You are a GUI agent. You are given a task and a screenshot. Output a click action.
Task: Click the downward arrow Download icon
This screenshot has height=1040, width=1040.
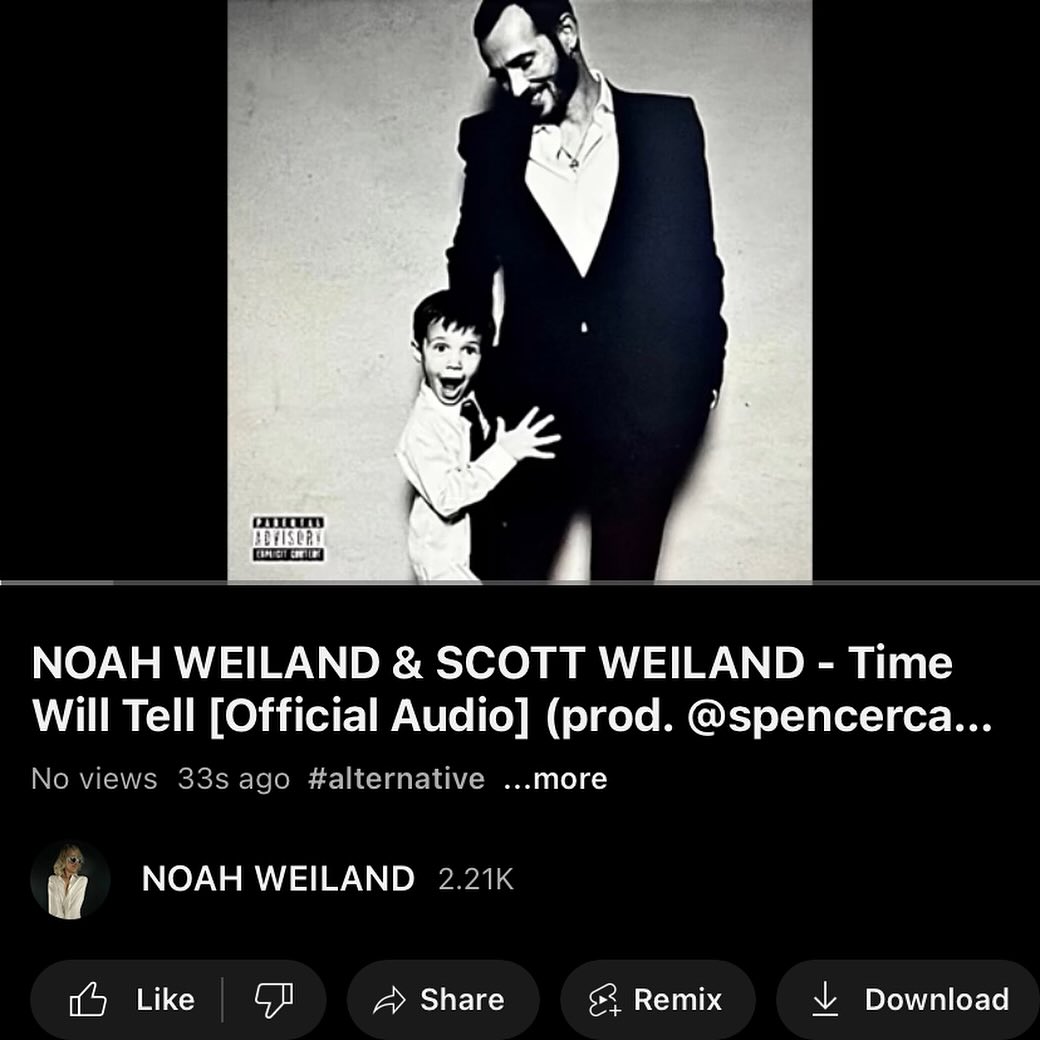click(824, 999)
